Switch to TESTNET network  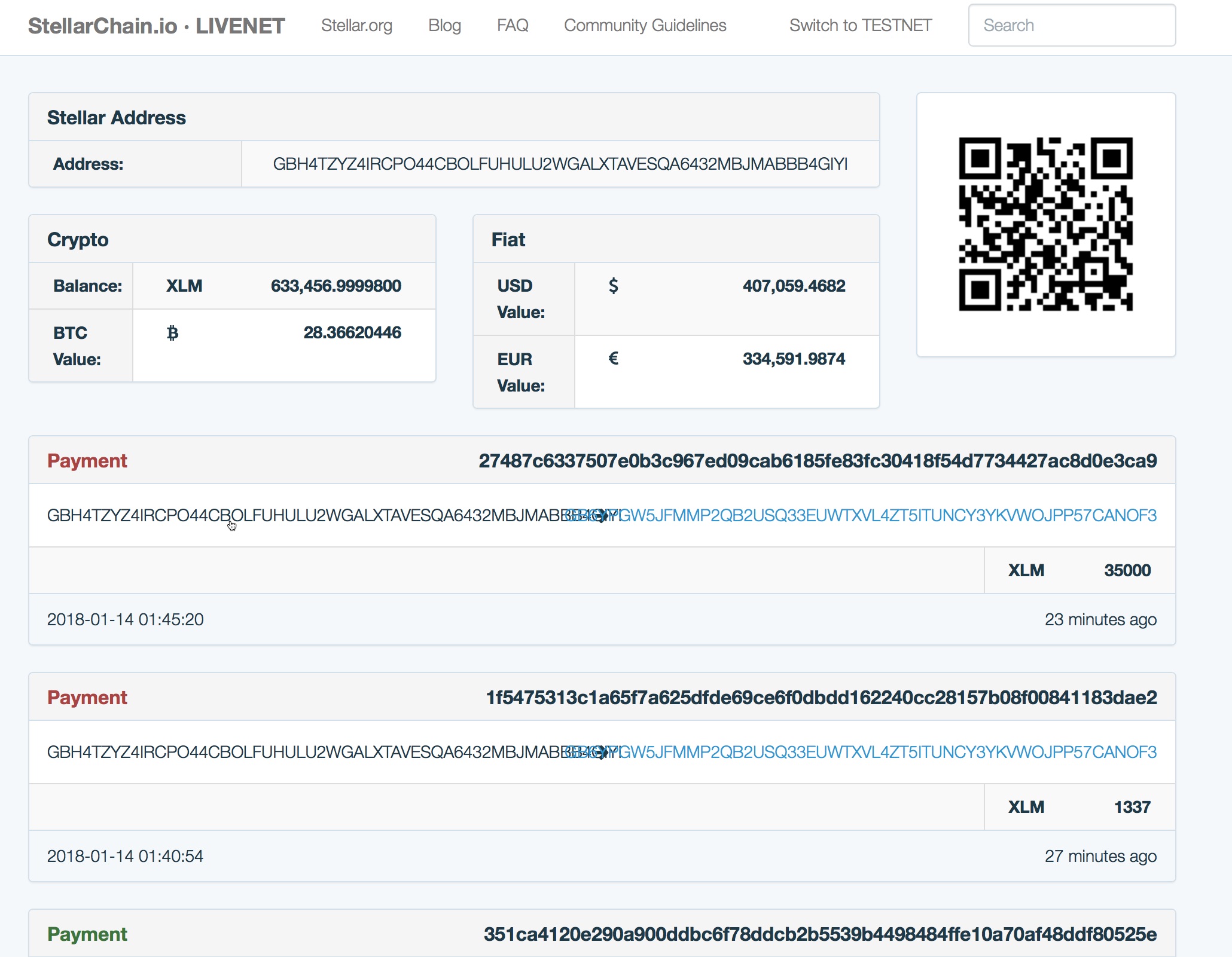click(860, 26)
